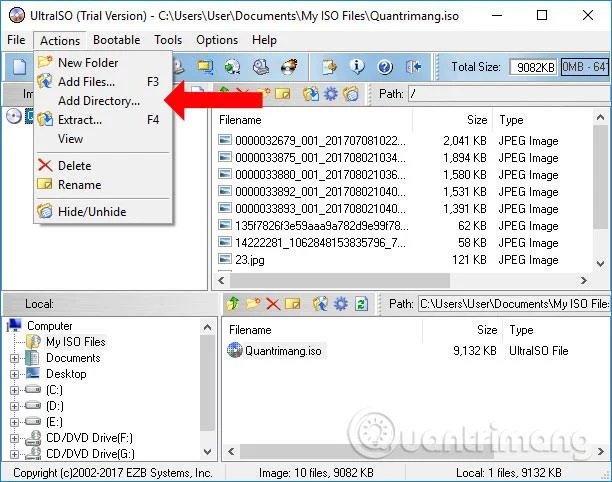
Task: Select the Computer tree root item
Action: 50,326
